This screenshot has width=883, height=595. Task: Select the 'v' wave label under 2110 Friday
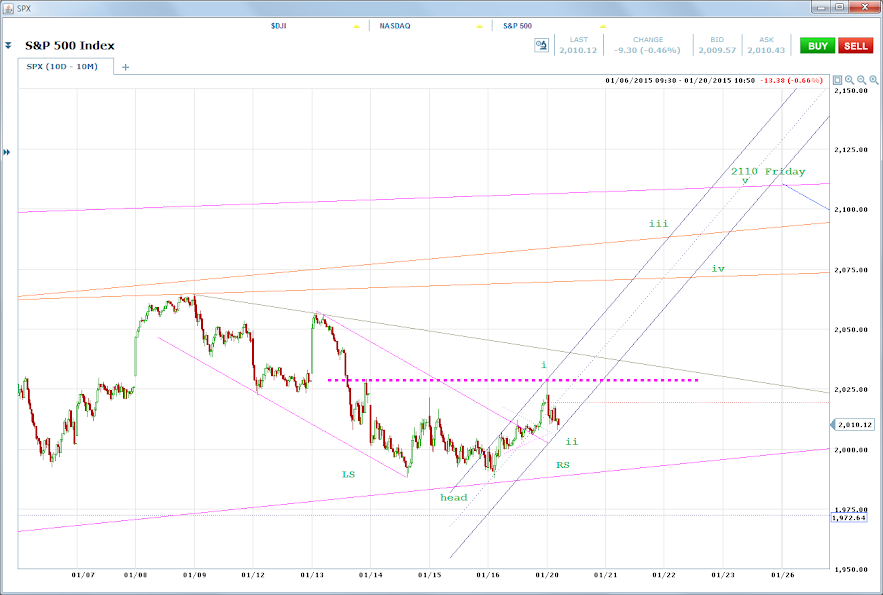pyautogui.click(x=745, y=181)
